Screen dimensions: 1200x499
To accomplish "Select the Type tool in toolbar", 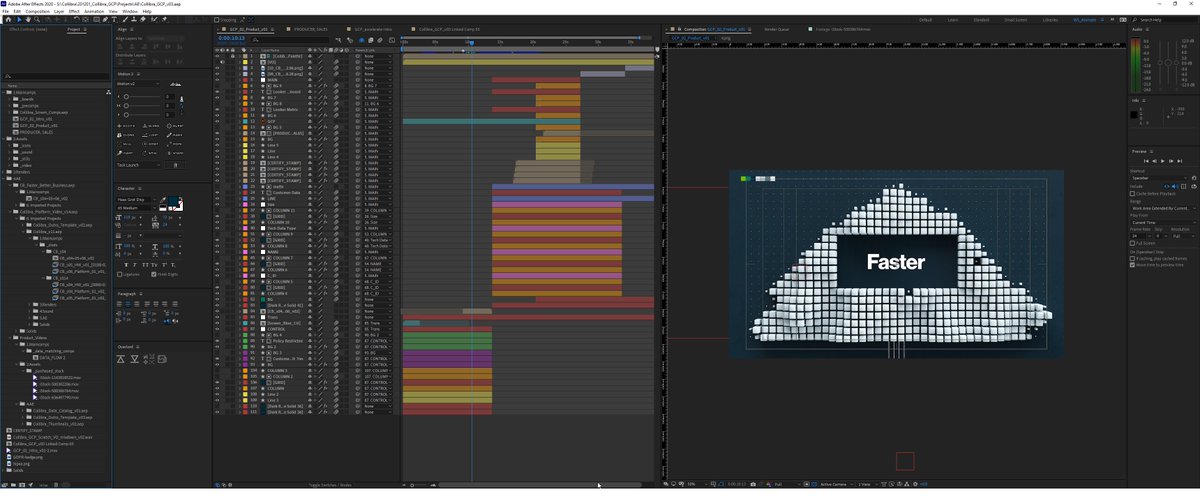I will [x=114, y=19].
